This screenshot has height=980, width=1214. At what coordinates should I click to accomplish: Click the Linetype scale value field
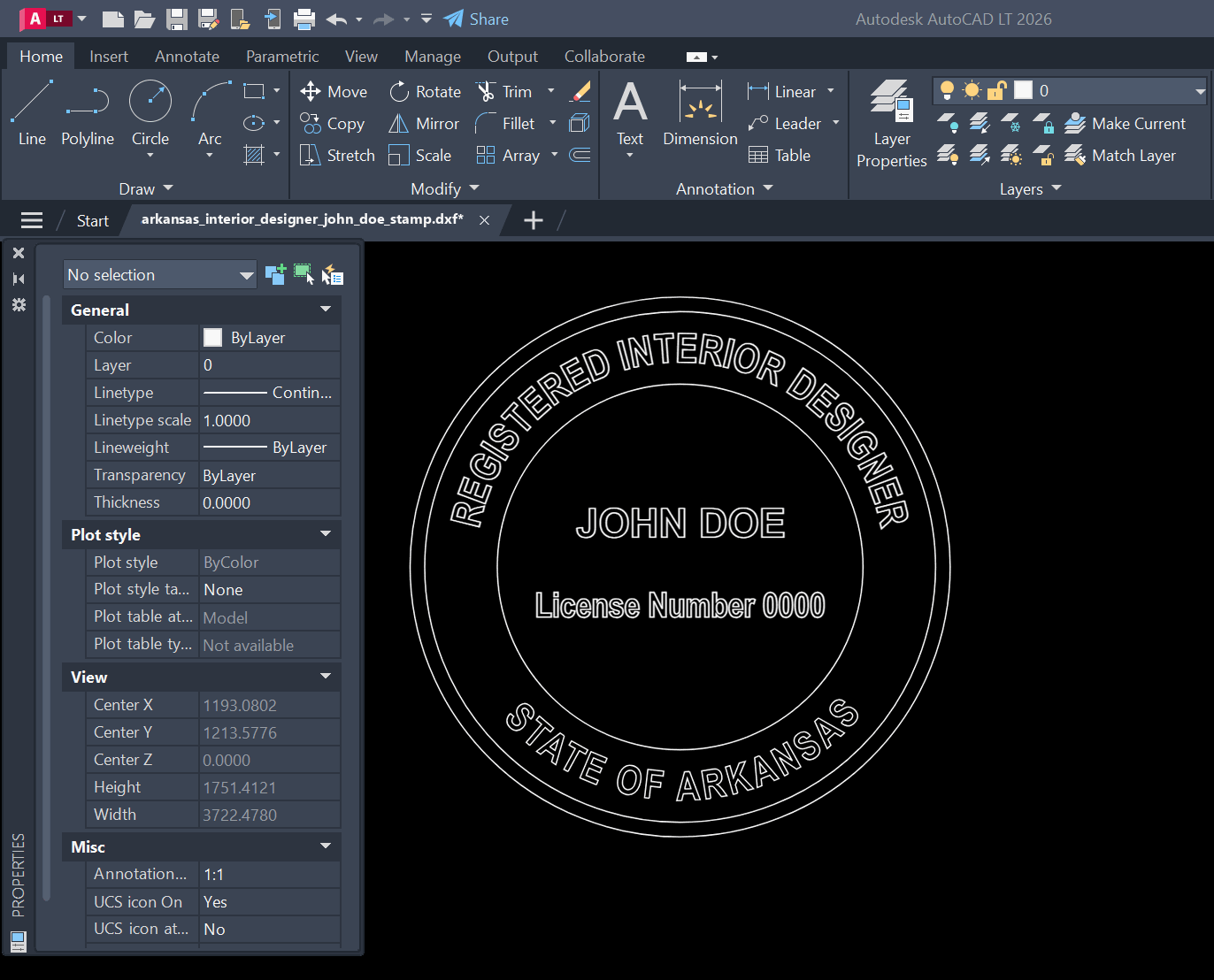[270, 420]
